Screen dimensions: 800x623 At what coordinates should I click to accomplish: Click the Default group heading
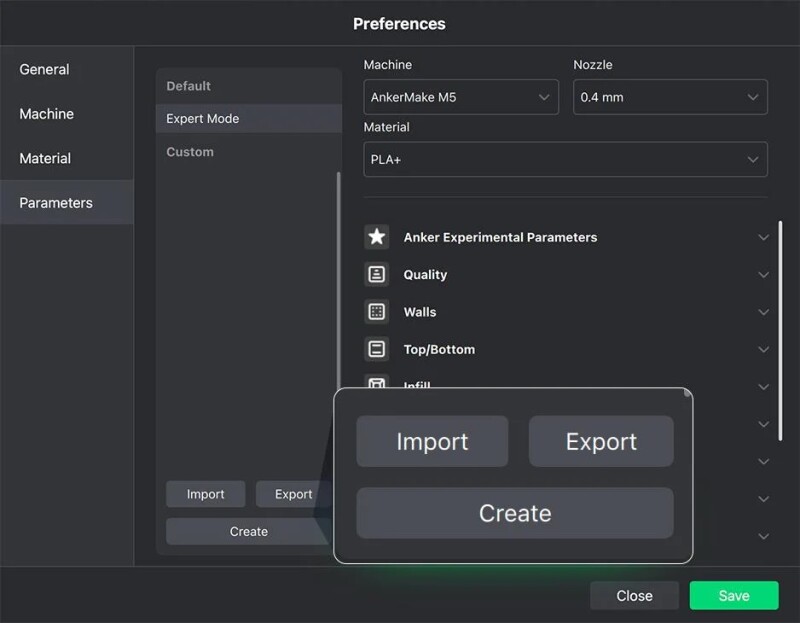point(188,86)
